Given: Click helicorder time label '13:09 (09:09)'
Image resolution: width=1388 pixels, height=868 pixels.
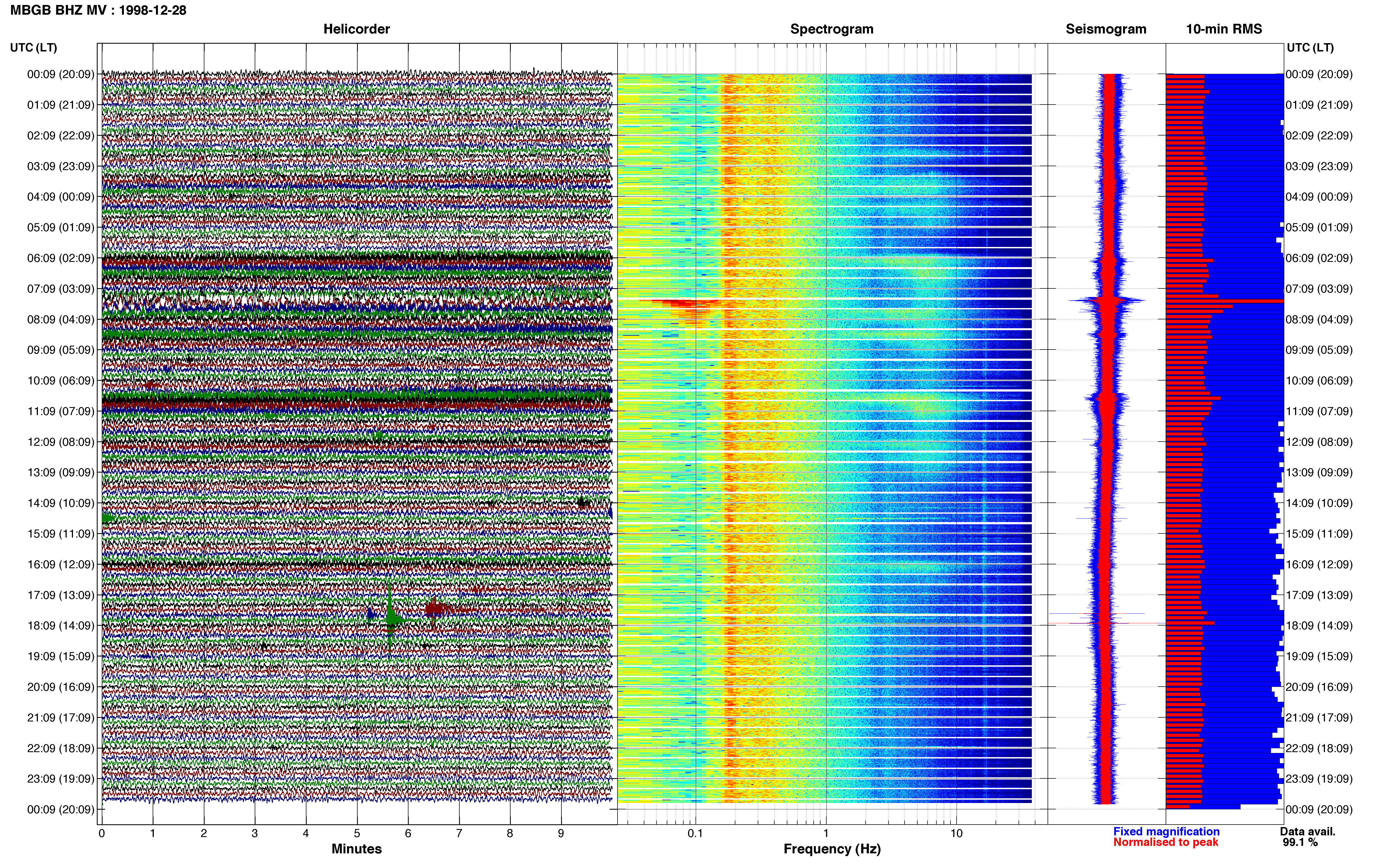Looking at the screenshot, I should coord(60,473).
